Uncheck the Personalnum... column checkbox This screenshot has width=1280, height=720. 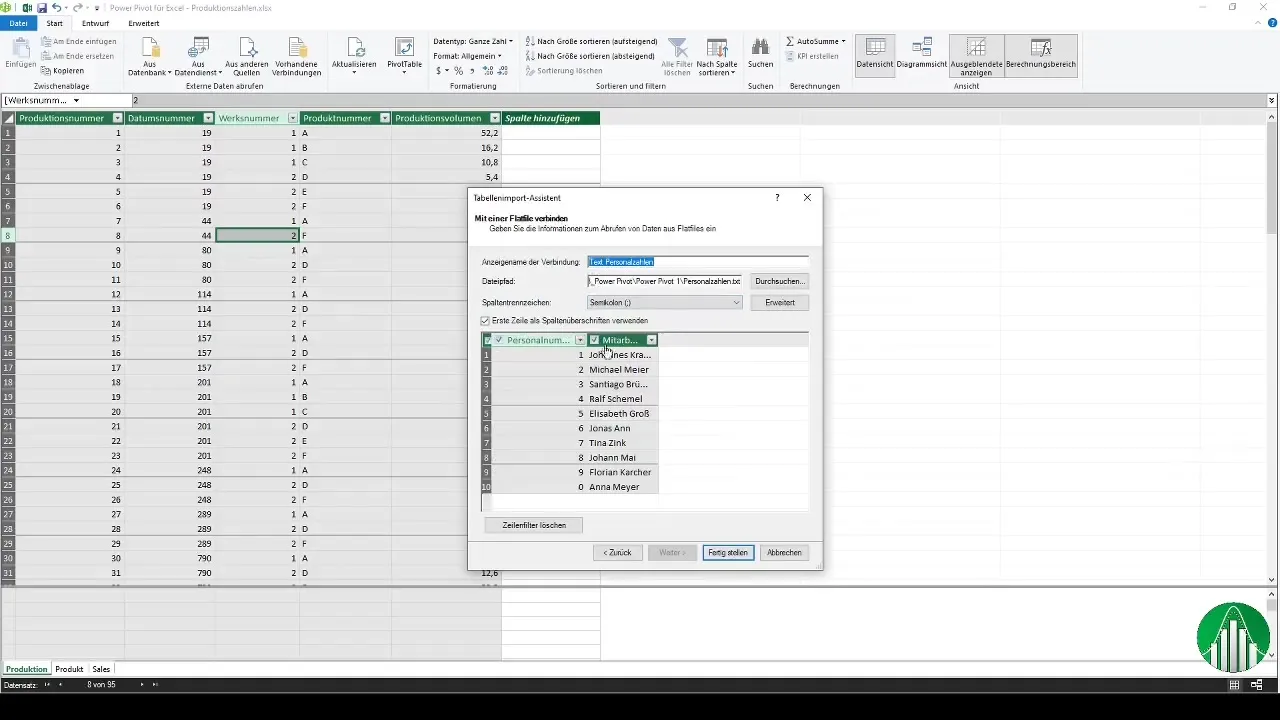point(500,340)
